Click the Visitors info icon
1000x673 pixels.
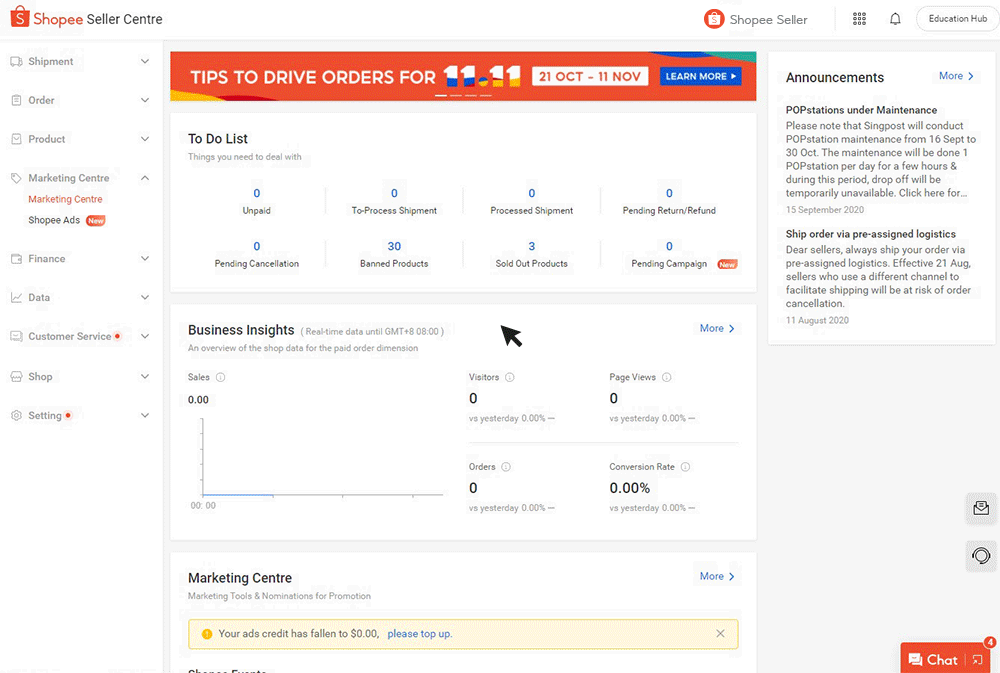pyautogui.click(x=510, y=377)
